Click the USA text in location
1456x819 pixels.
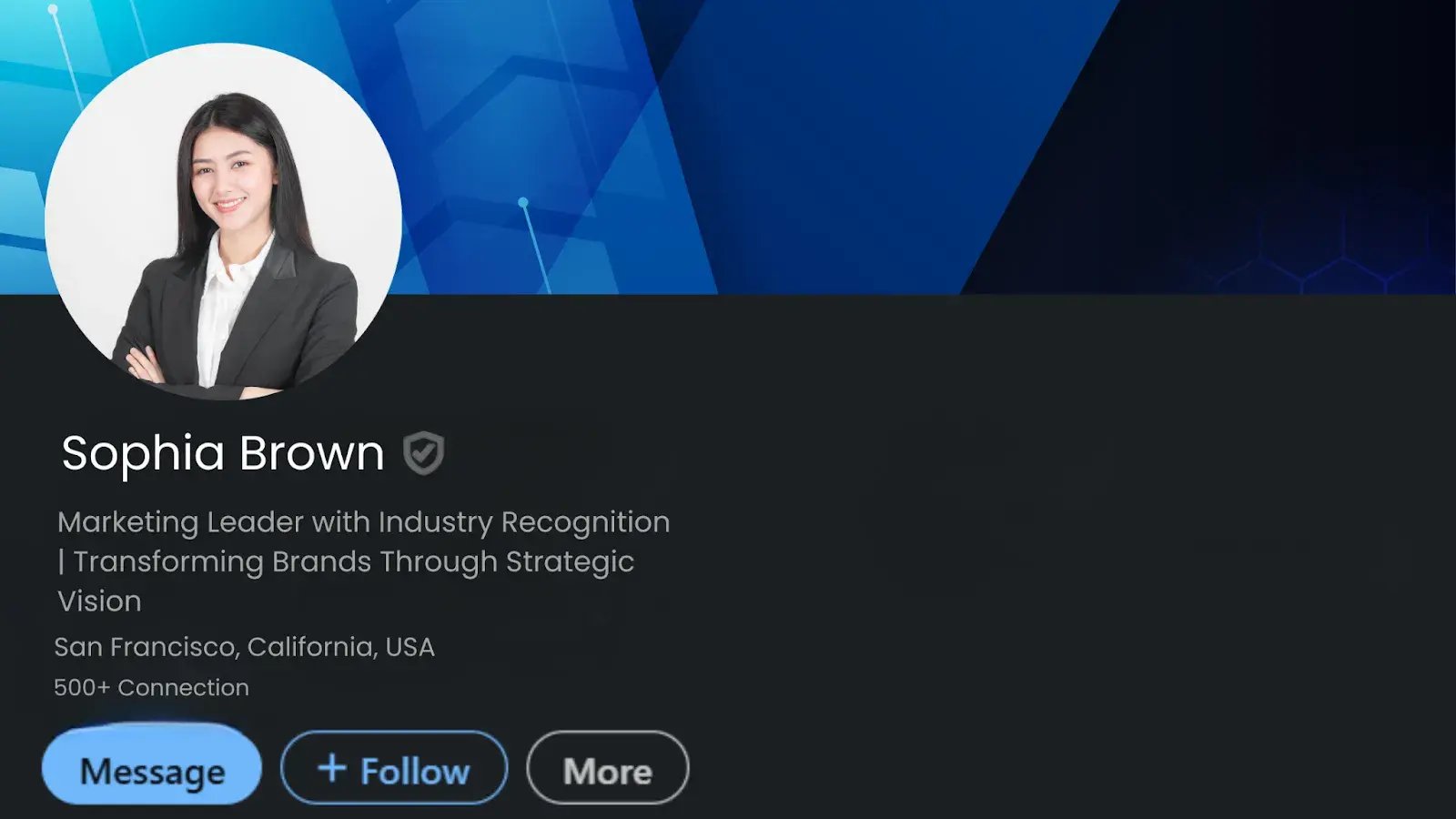pos(409,647)
